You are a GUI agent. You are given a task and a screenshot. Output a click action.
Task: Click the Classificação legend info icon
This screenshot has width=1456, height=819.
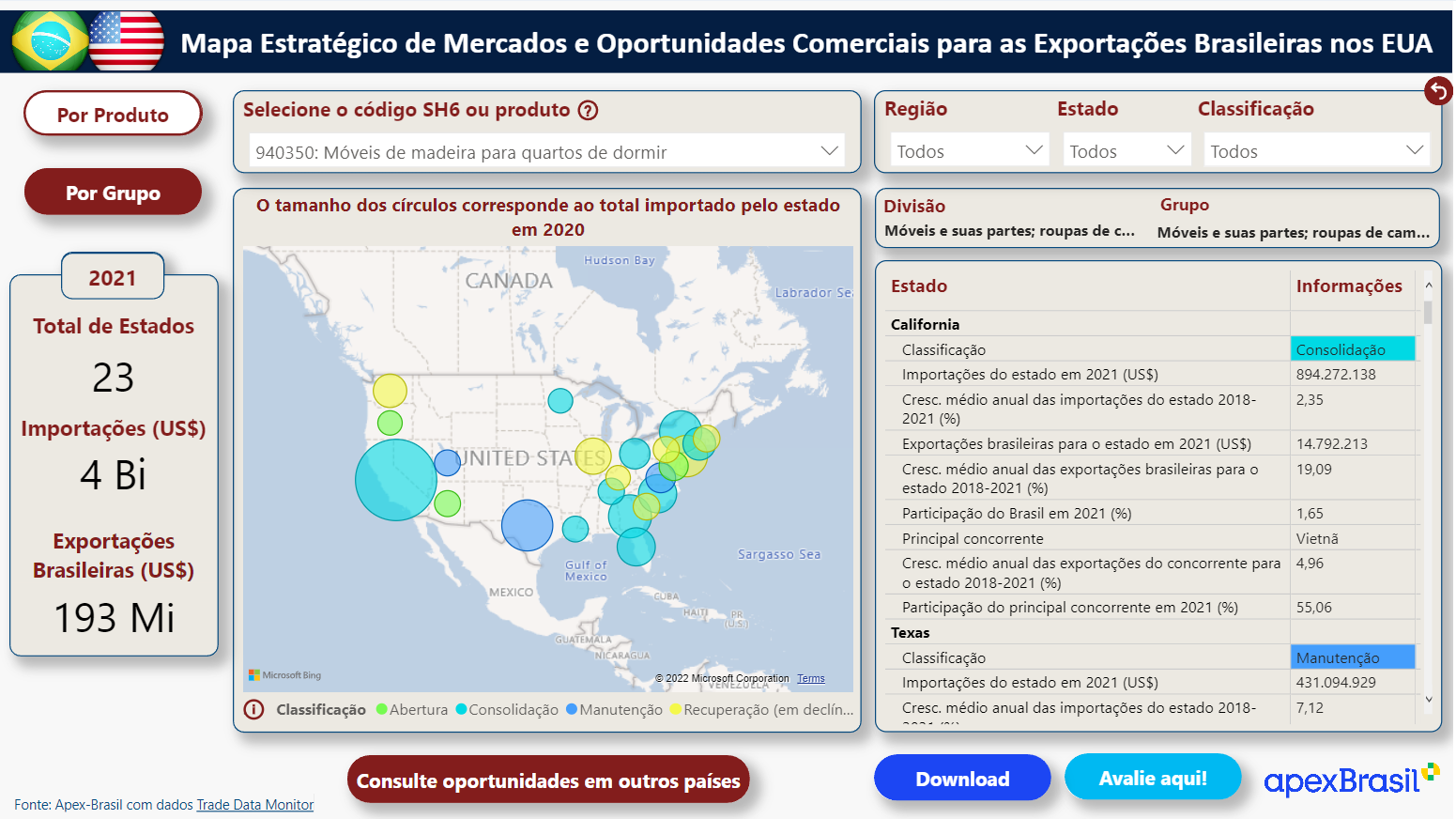253,710
